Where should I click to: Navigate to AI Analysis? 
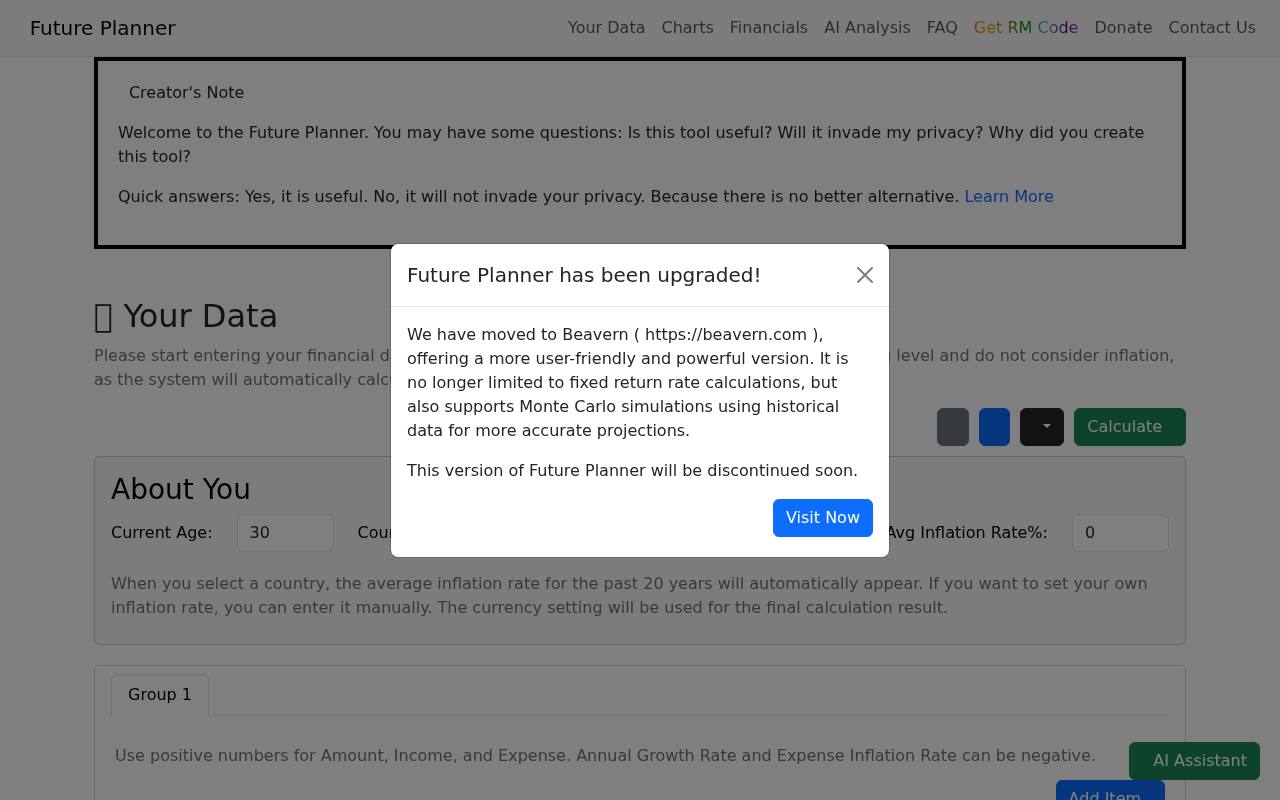pos(867,28)
